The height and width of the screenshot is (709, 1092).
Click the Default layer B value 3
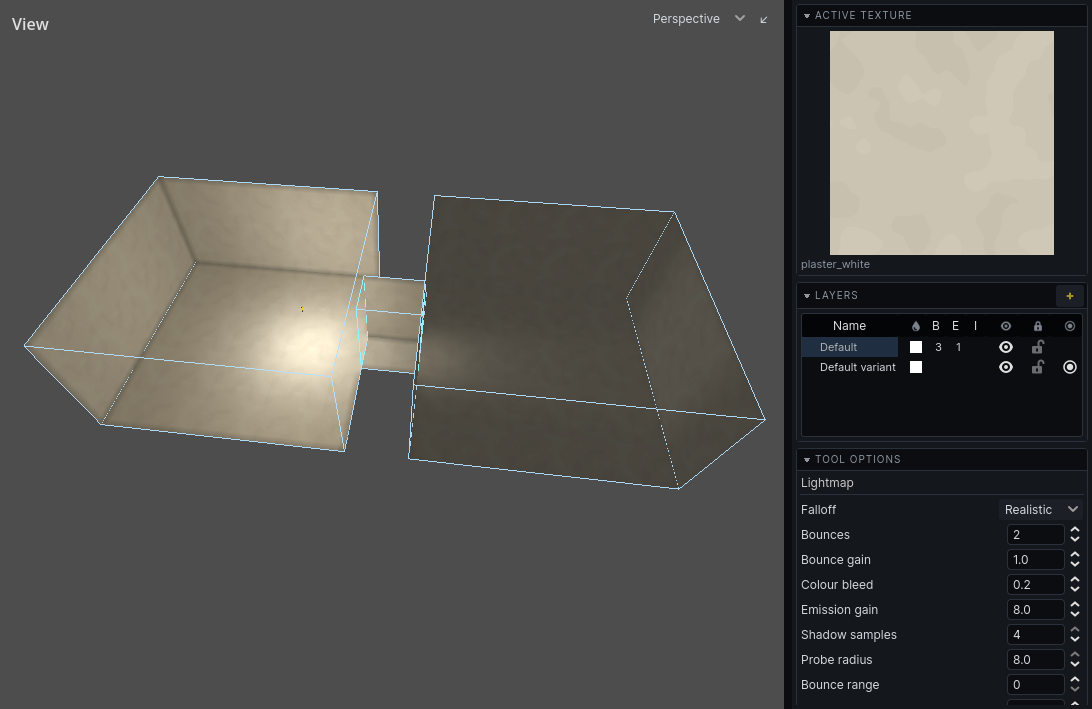938,347
